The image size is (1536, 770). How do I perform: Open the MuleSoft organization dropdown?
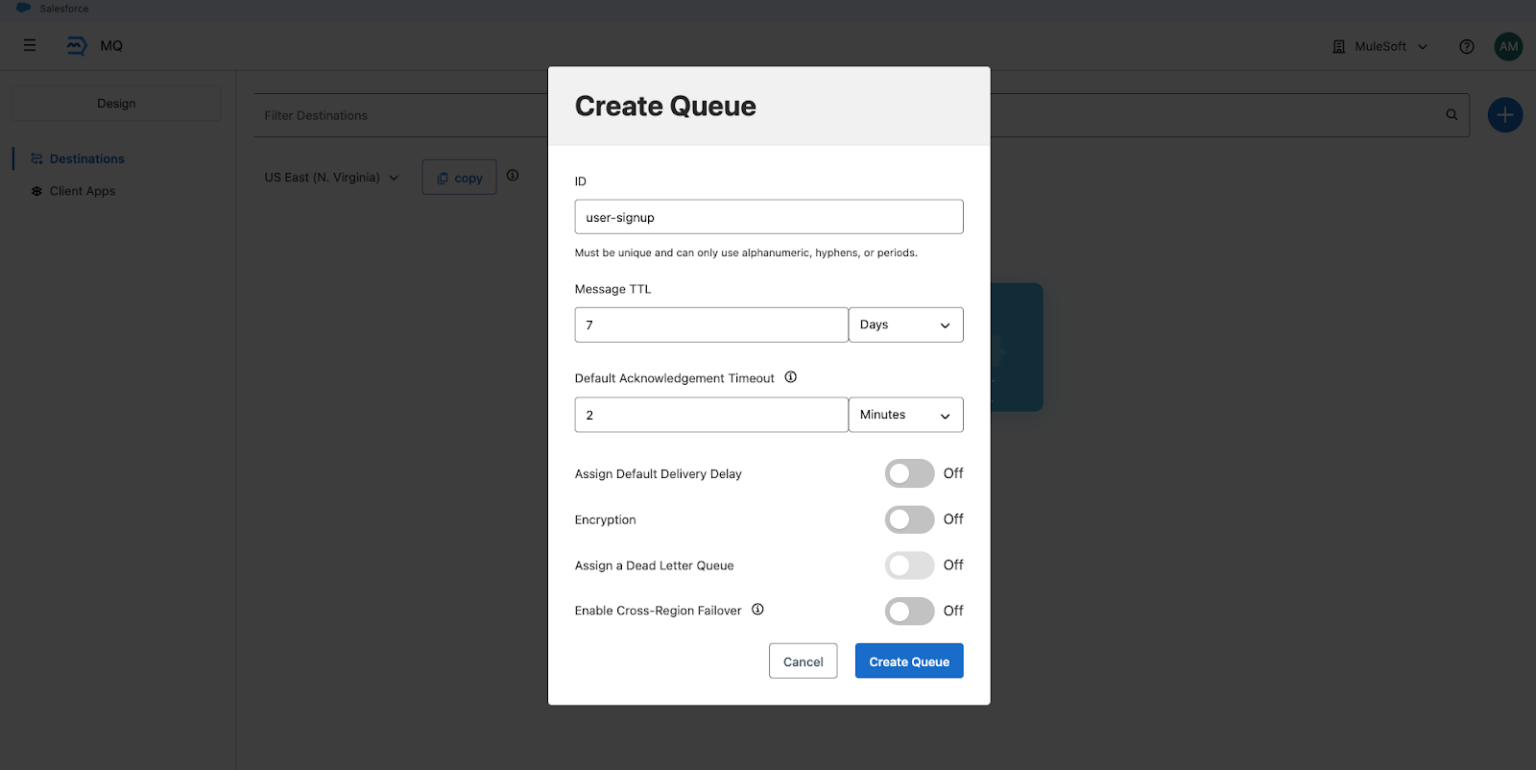[x=1380, y=46]
